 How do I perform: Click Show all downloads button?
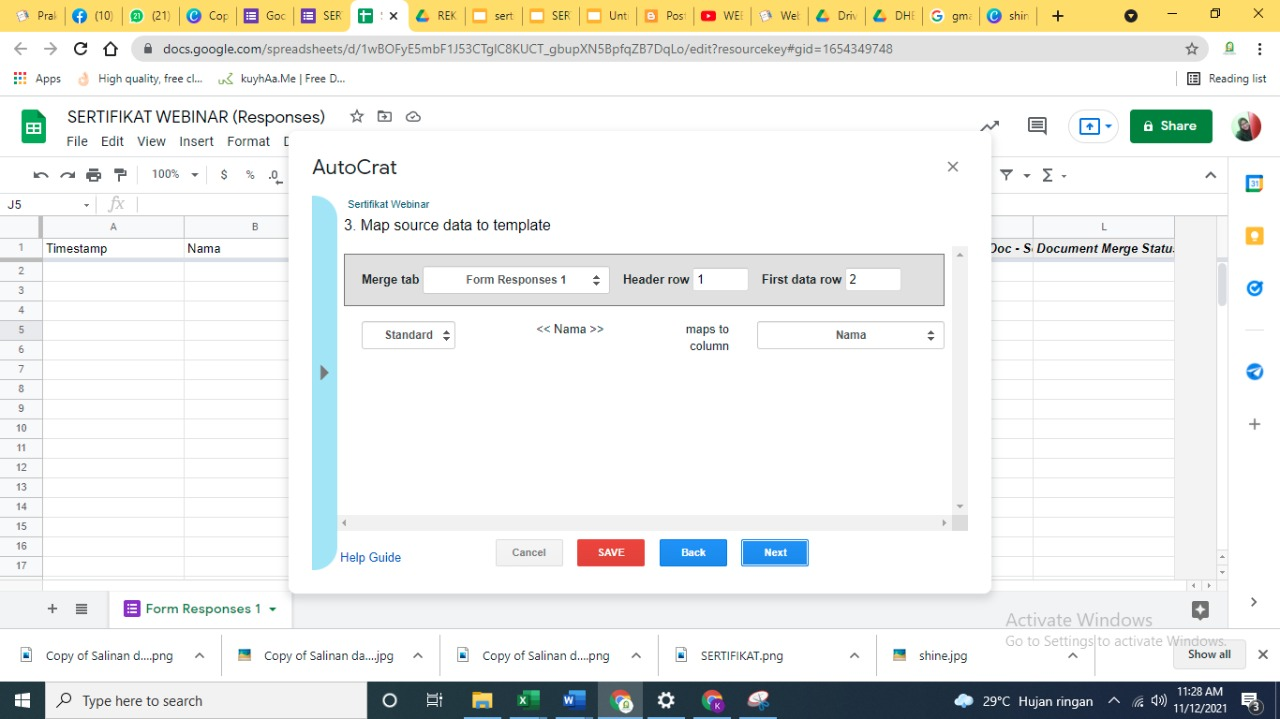[x=1209, y=654]
